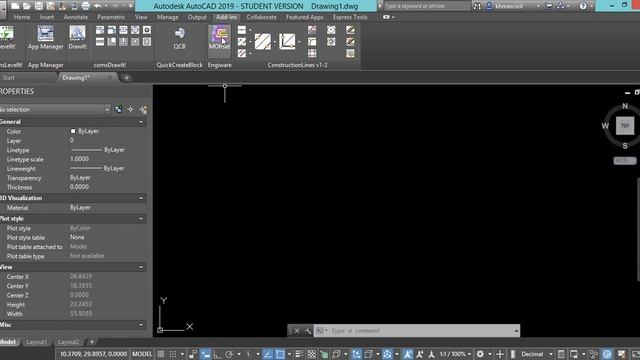Image resolution: width=640 pixels, height=360 pixels.
Task: Open the Decimal drawing units dropdown
Action: point(536,354)
